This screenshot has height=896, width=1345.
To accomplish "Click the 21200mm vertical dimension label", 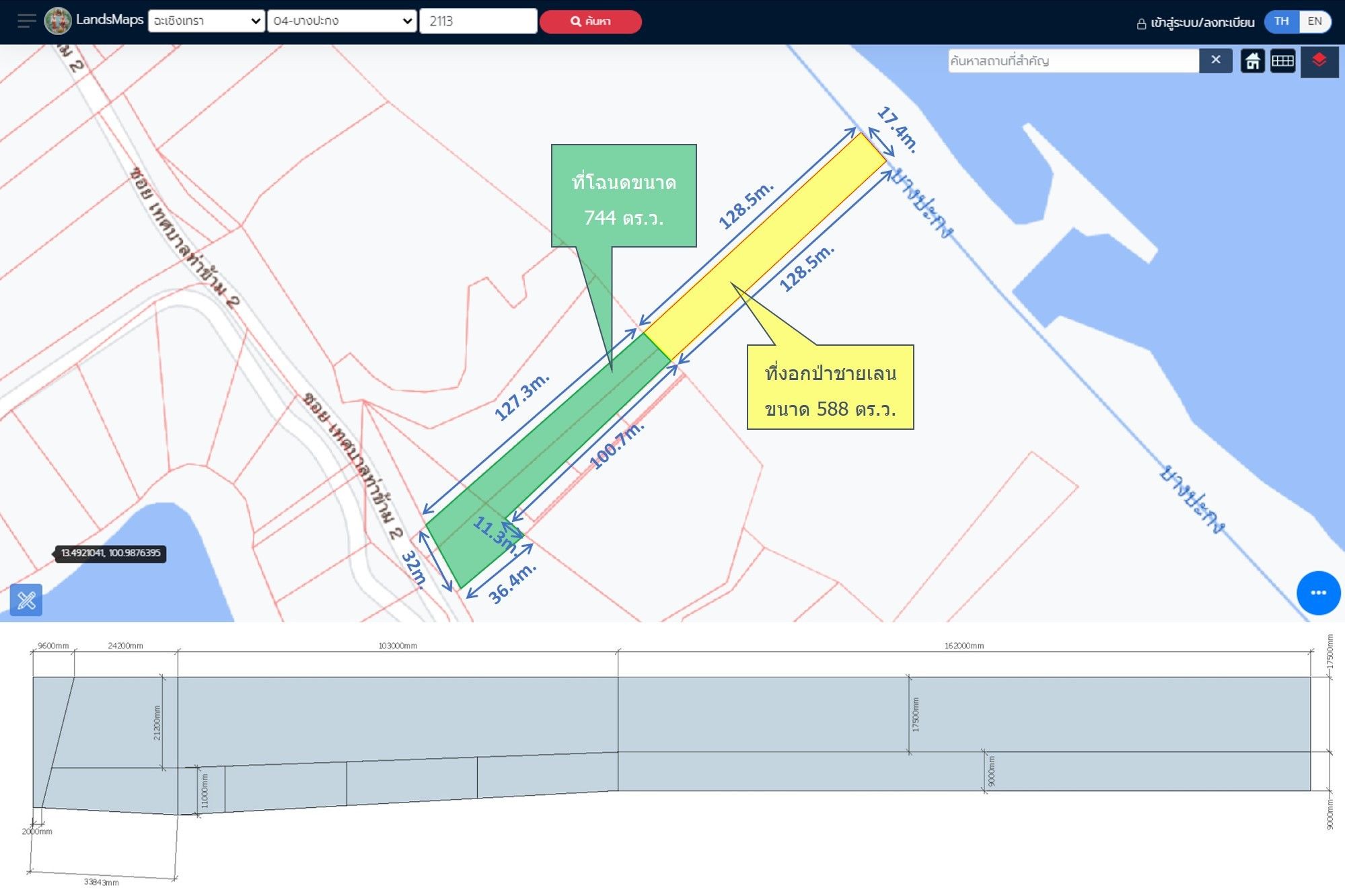I will click(157, 722).
